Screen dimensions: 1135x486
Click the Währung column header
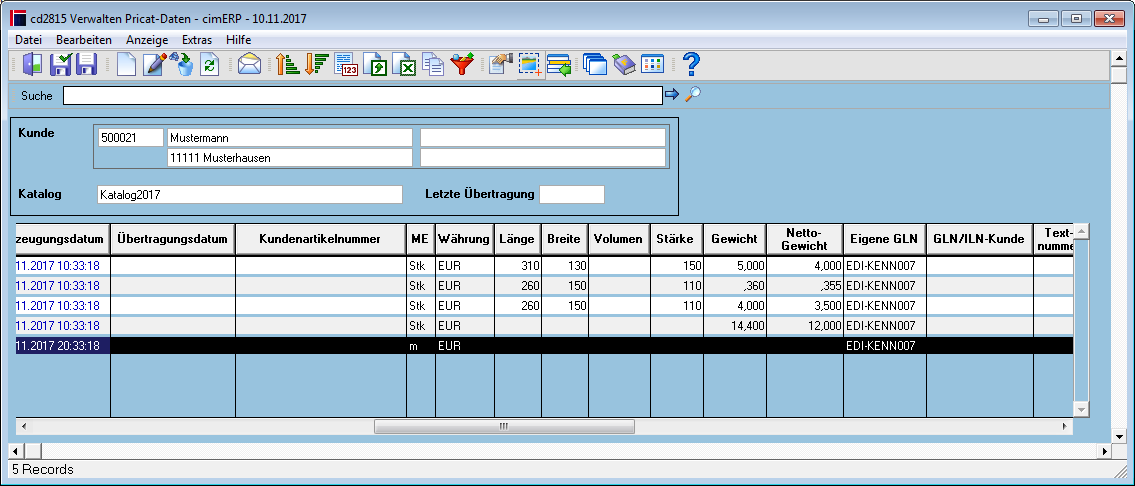[x=465, y=239]
